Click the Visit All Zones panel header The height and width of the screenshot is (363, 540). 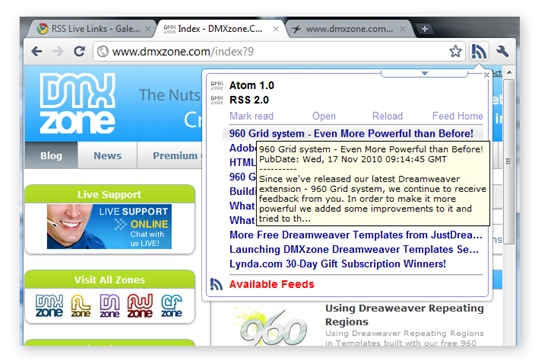pyautogui.click(x=110, y=280)
